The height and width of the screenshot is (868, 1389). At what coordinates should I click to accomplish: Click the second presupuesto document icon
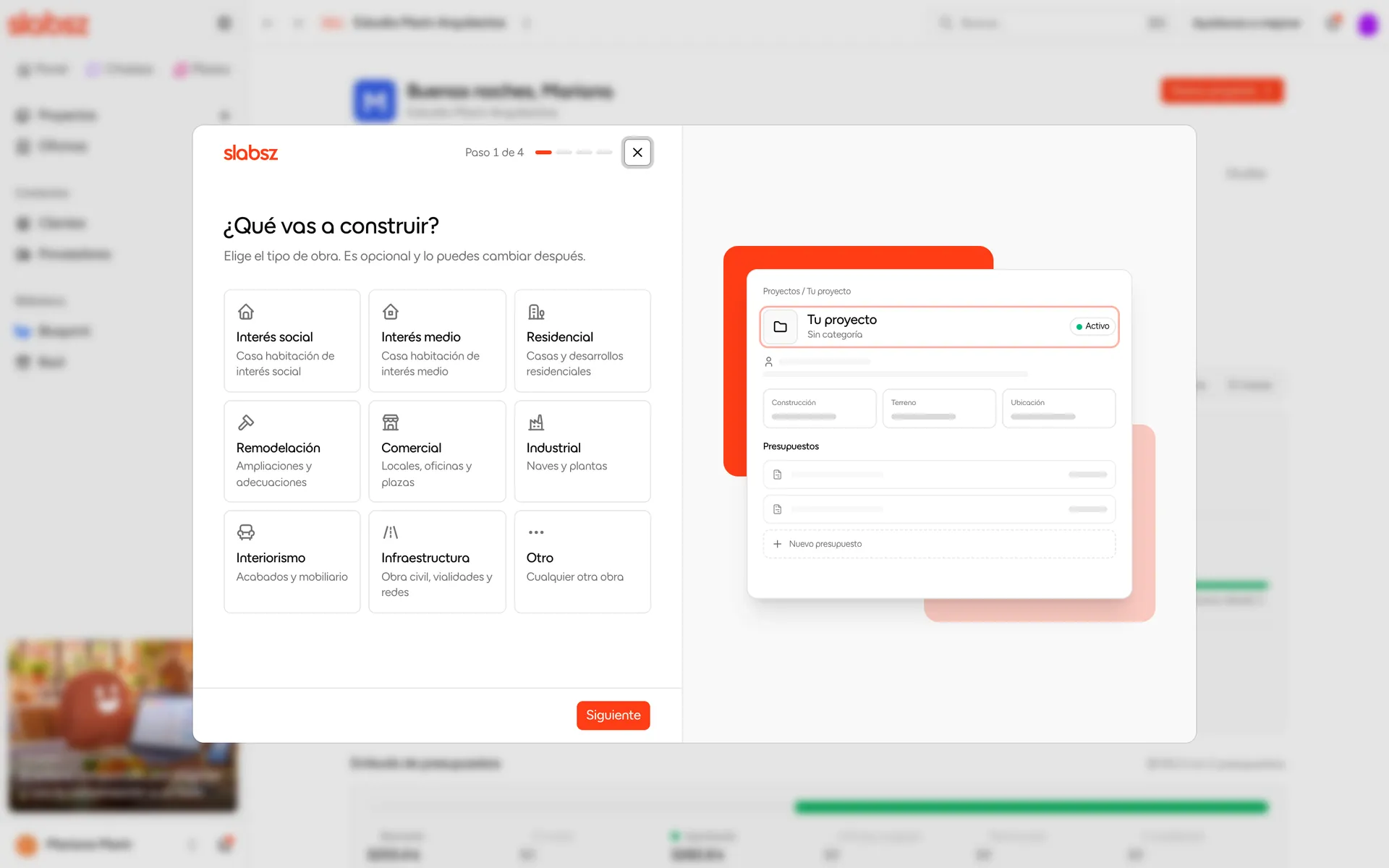click(778, 509)
